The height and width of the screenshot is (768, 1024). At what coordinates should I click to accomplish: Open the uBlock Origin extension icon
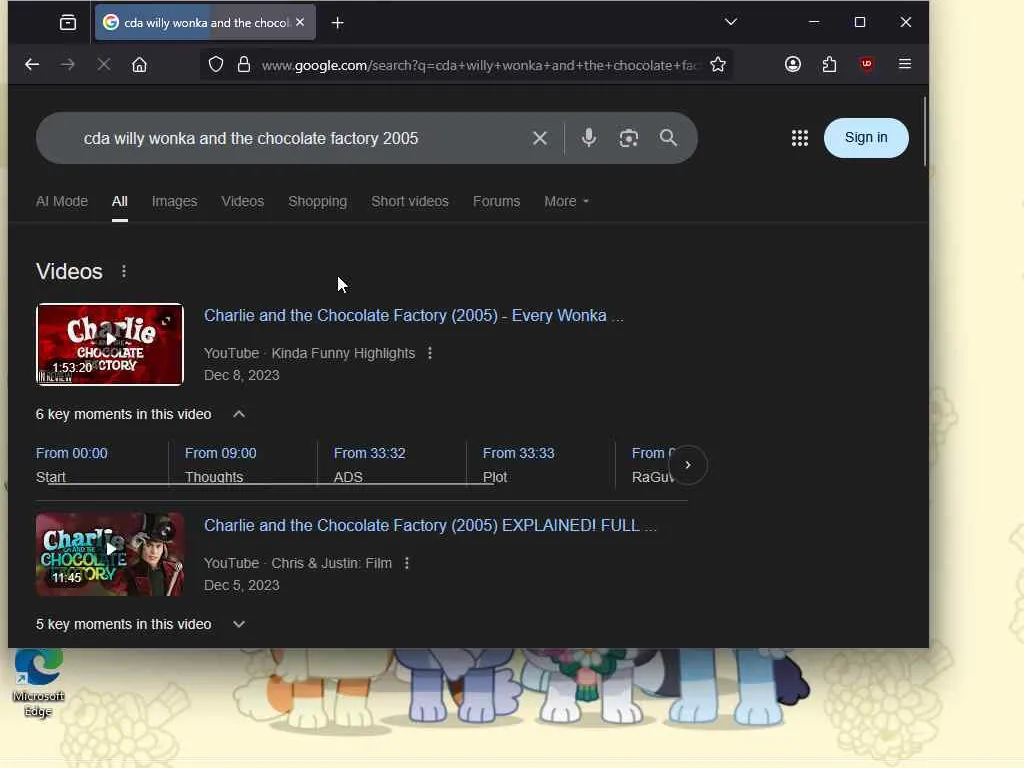click(867, 64)
